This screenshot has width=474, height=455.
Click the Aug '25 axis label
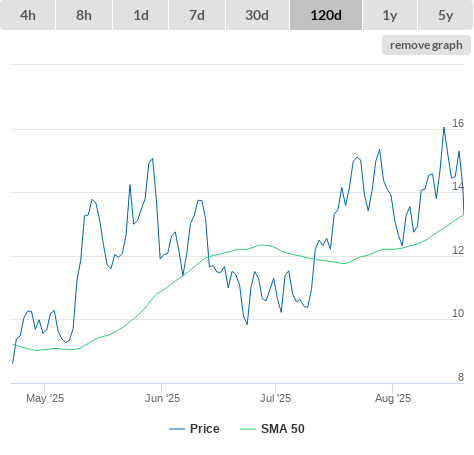pyautogui.click(x=393, y=398)
